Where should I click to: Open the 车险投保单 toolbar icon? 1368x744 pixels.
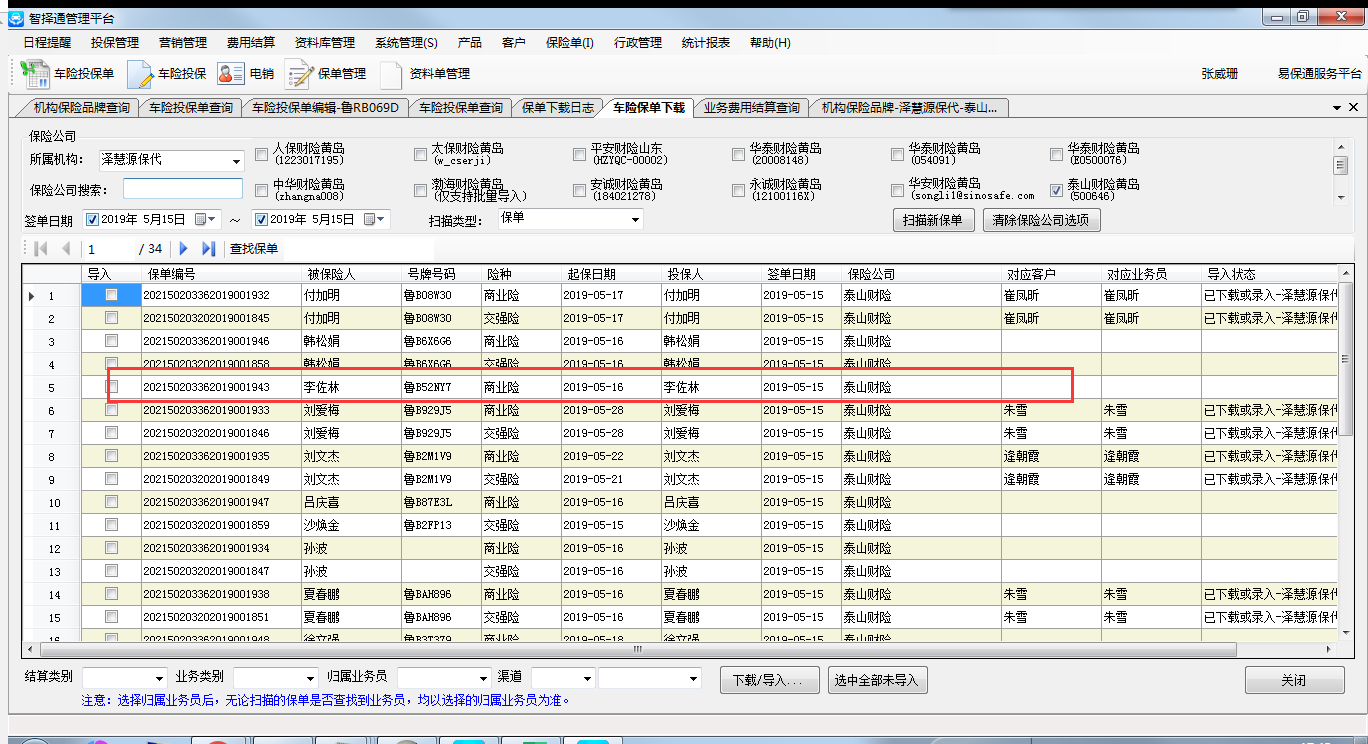pos(36,74)
